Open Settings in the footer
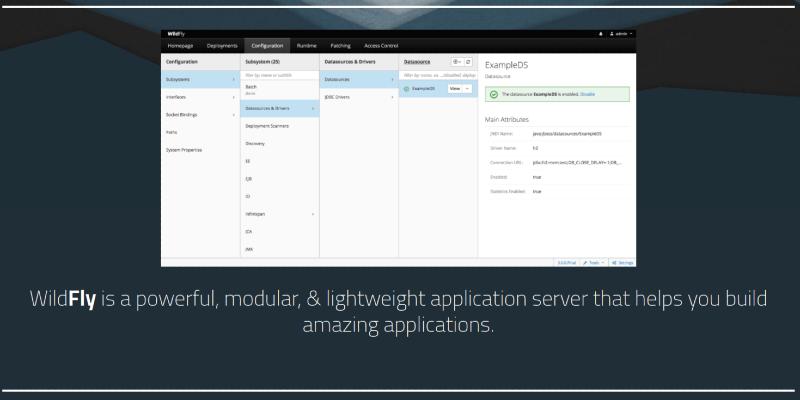Screen dimensions: 800x400 pos(622,262)
